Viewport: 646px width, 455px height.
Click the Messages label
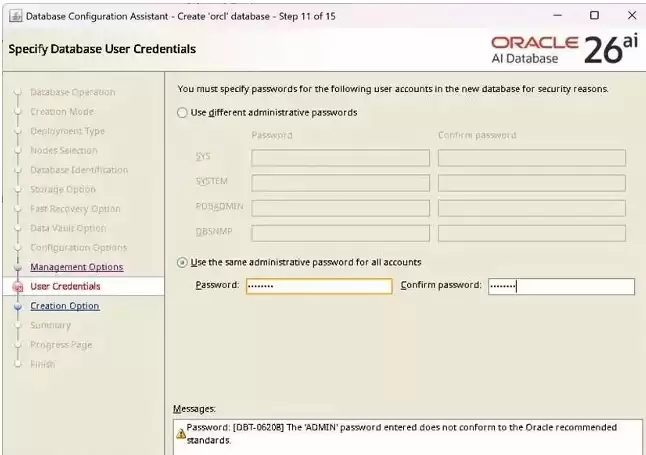coord(194,409)
